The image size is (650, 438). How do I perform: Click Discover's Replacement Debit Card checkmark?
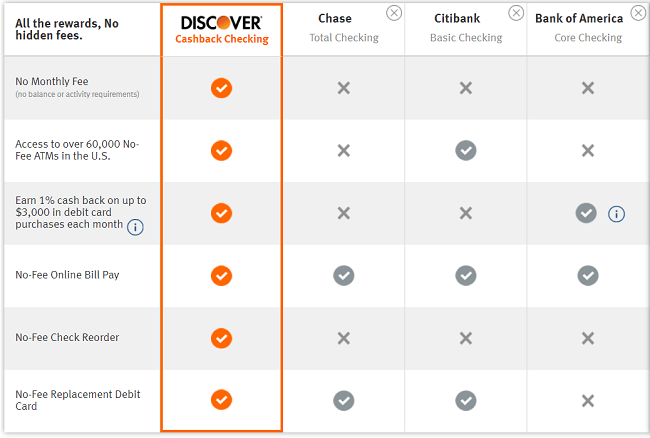coord(221,400)
